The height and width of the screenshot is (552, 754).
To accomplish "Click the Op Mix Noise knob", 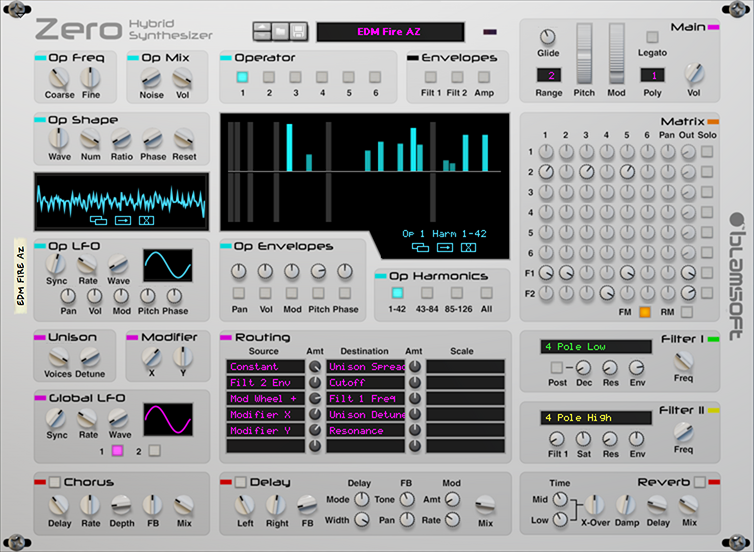I will pos(151,78).
